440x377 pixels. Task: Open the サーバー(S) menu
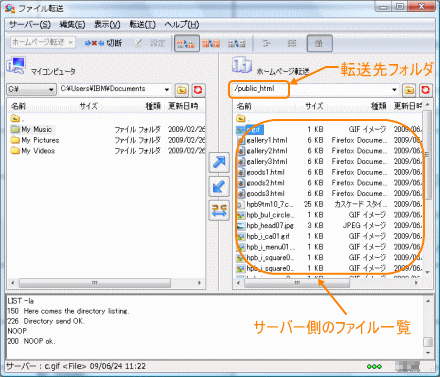point(30,24)
